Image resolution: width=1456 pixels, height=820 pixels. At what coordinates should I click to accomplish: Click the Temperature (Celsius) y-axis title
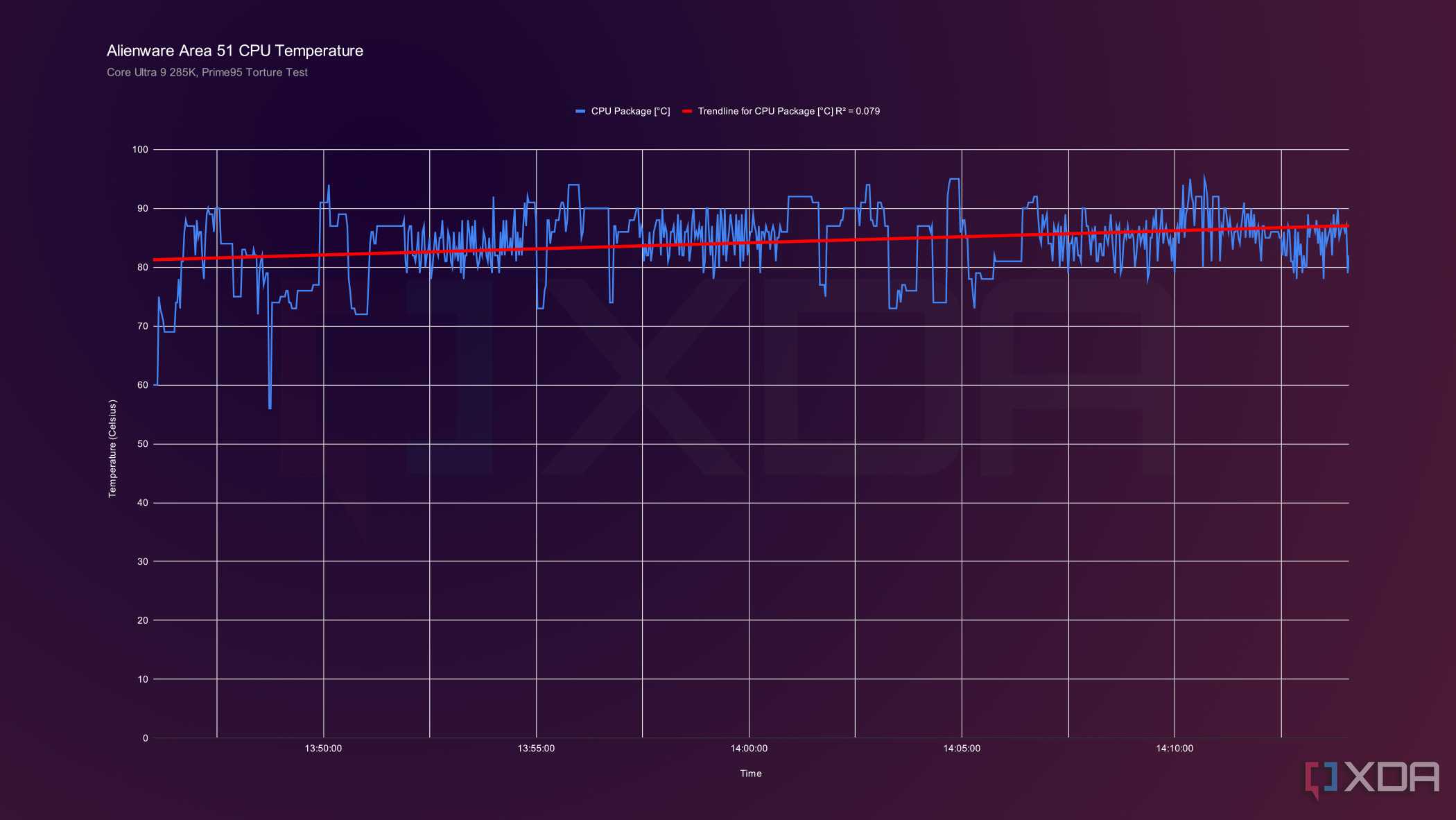pos(112,448)
